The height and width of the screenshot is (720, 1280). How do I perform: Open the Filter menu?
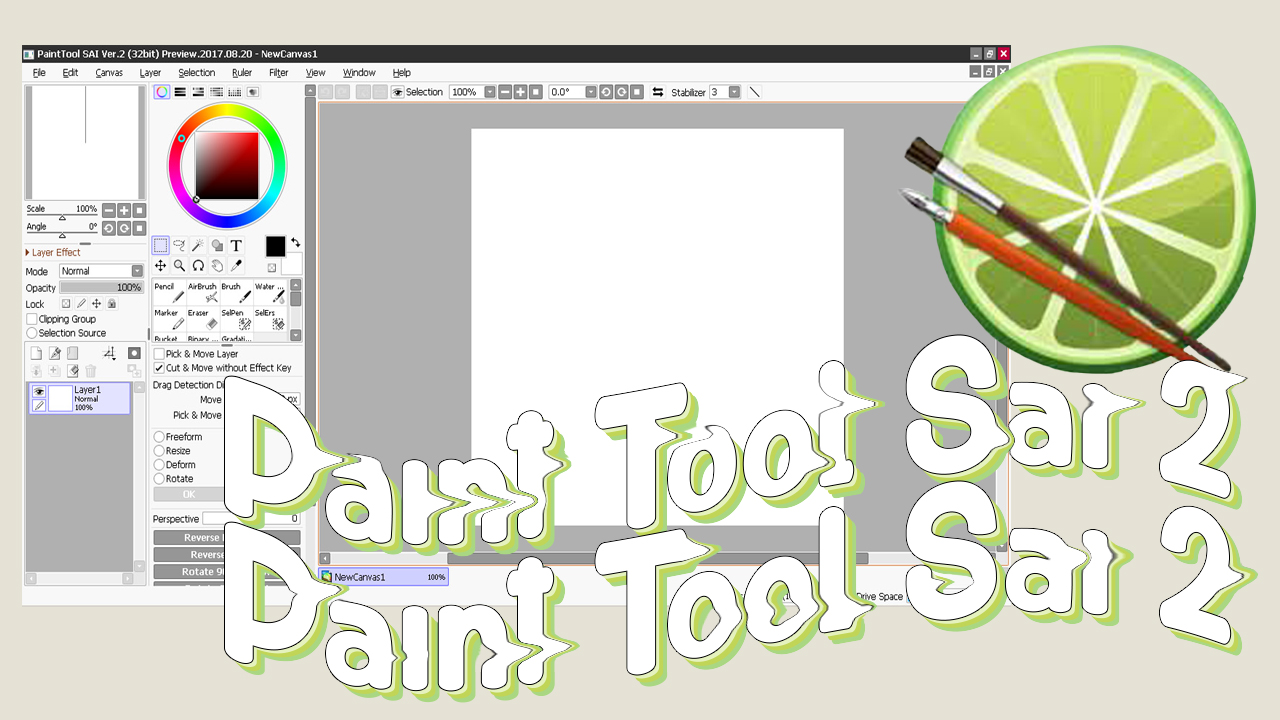[279, 73]
